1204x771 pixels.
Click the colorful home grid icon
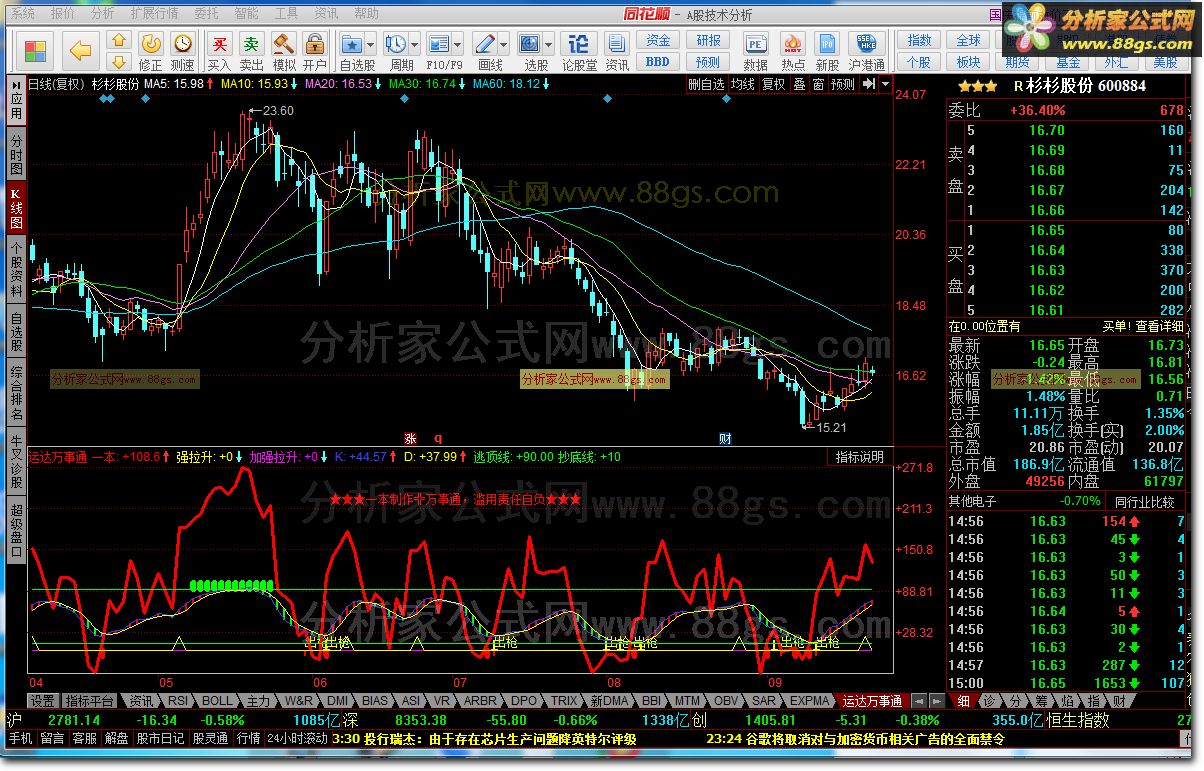coord(36,51)
